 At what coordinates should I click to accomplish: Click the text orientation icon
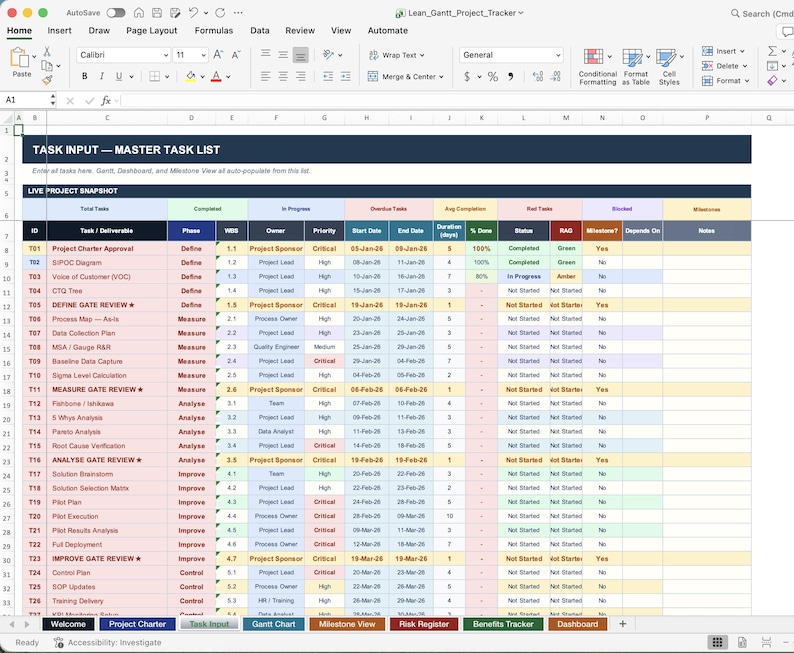point(329,55)
